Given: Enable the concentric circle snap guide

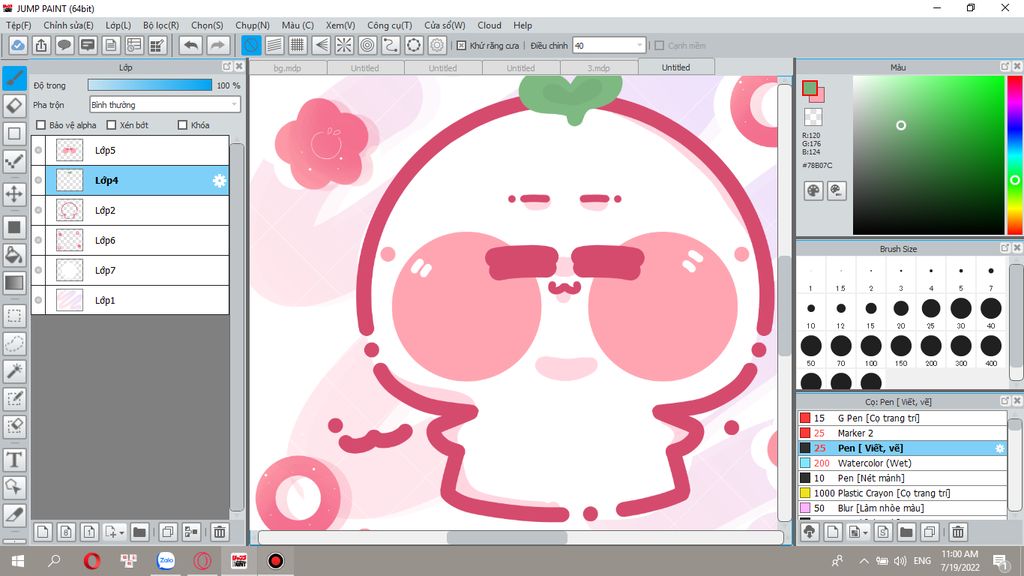Looking at the screenshot, I should pyautogui.click(x=368, y=45).
